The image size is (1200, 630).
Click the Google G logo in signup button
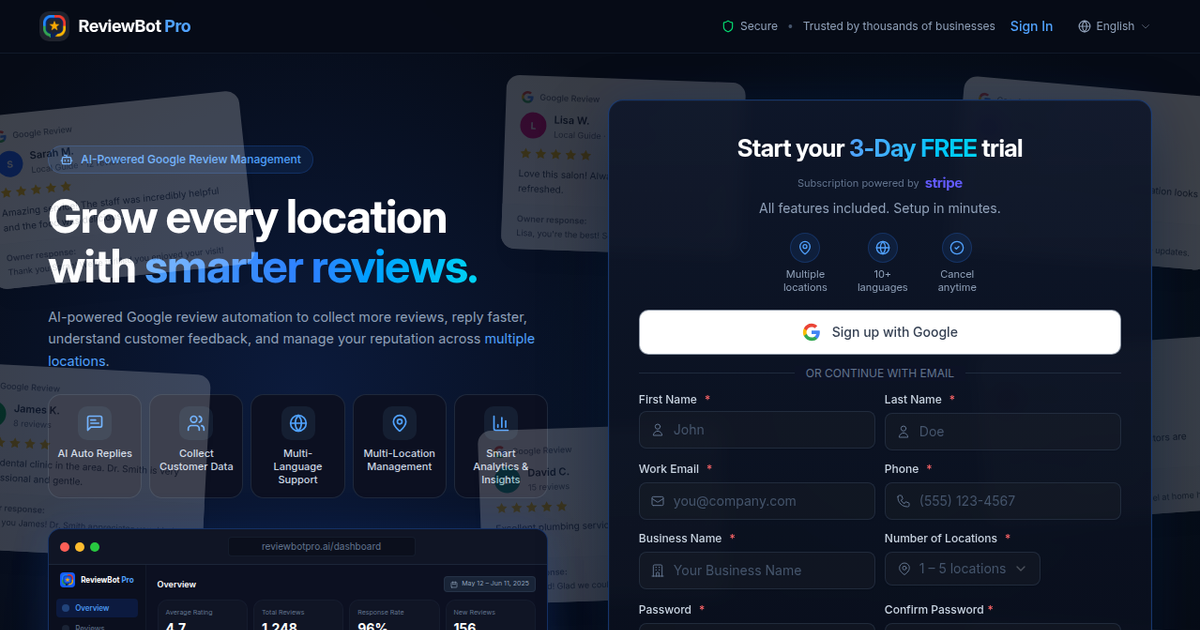tap(811, 332)
